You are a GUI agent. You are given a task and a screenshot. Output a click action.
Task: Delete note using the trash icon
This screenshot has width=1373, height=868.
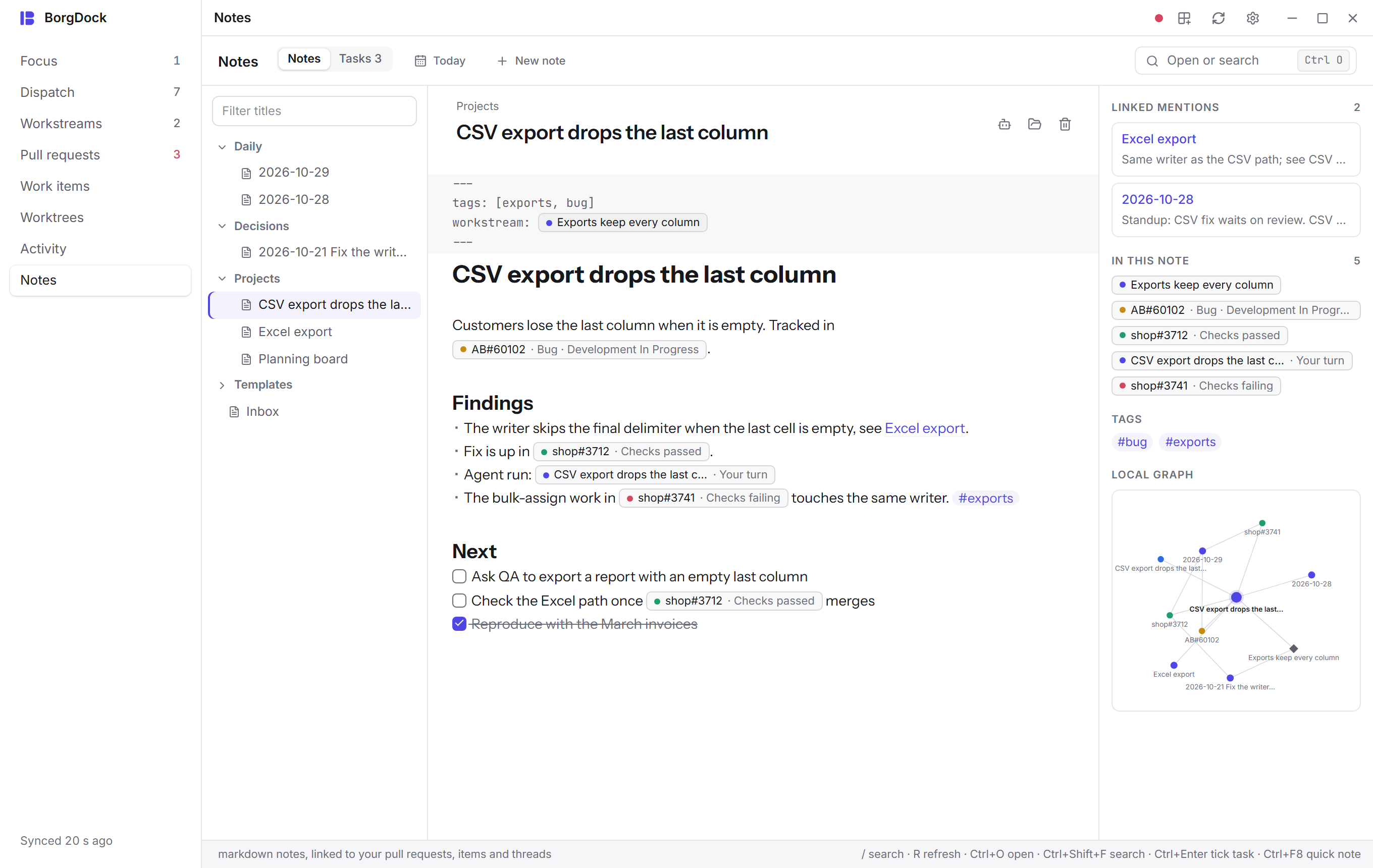tap(1065, 124)
